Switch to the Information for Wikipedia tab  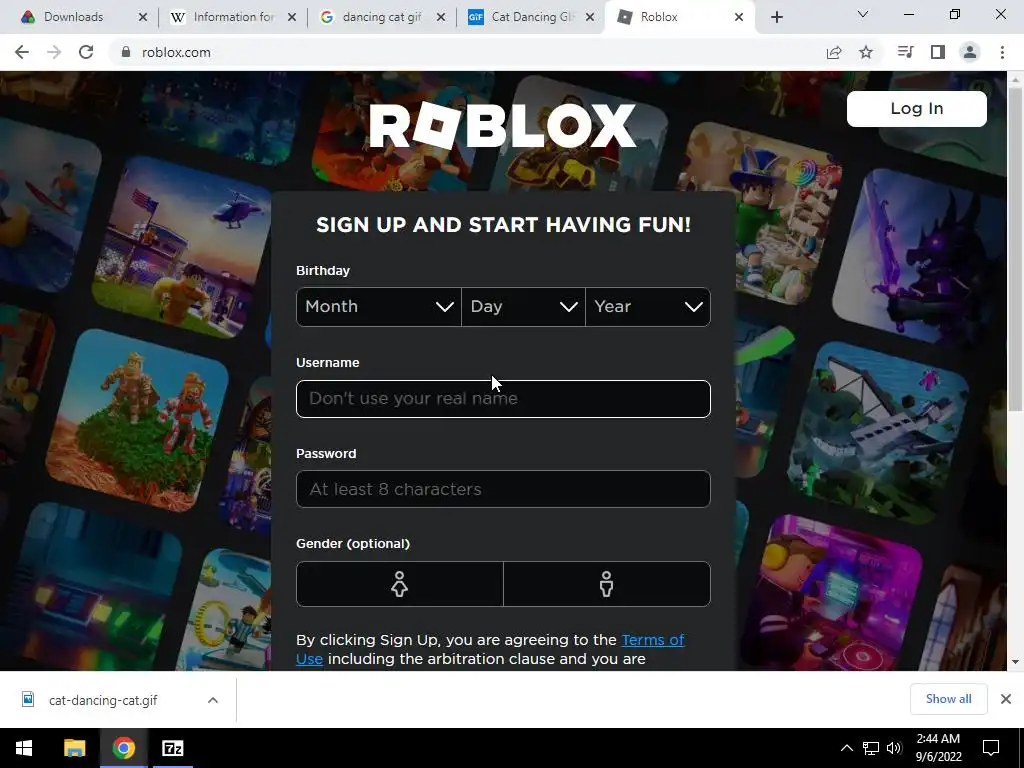225,17
